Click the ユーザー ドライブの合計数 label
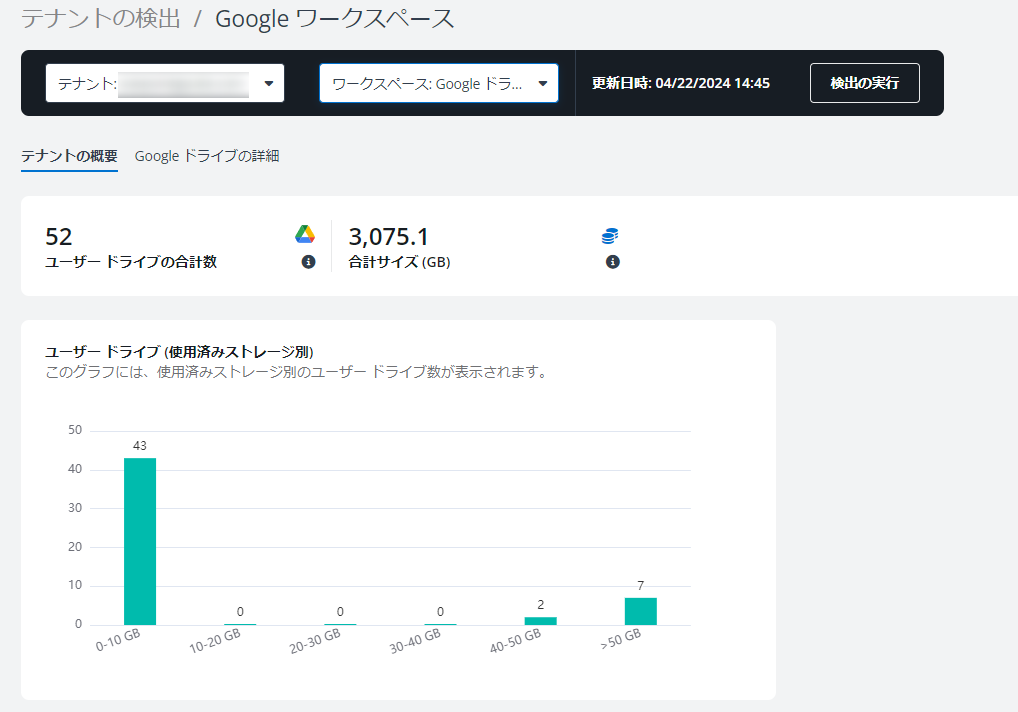The image size is (1018, 712). [131, 262]
